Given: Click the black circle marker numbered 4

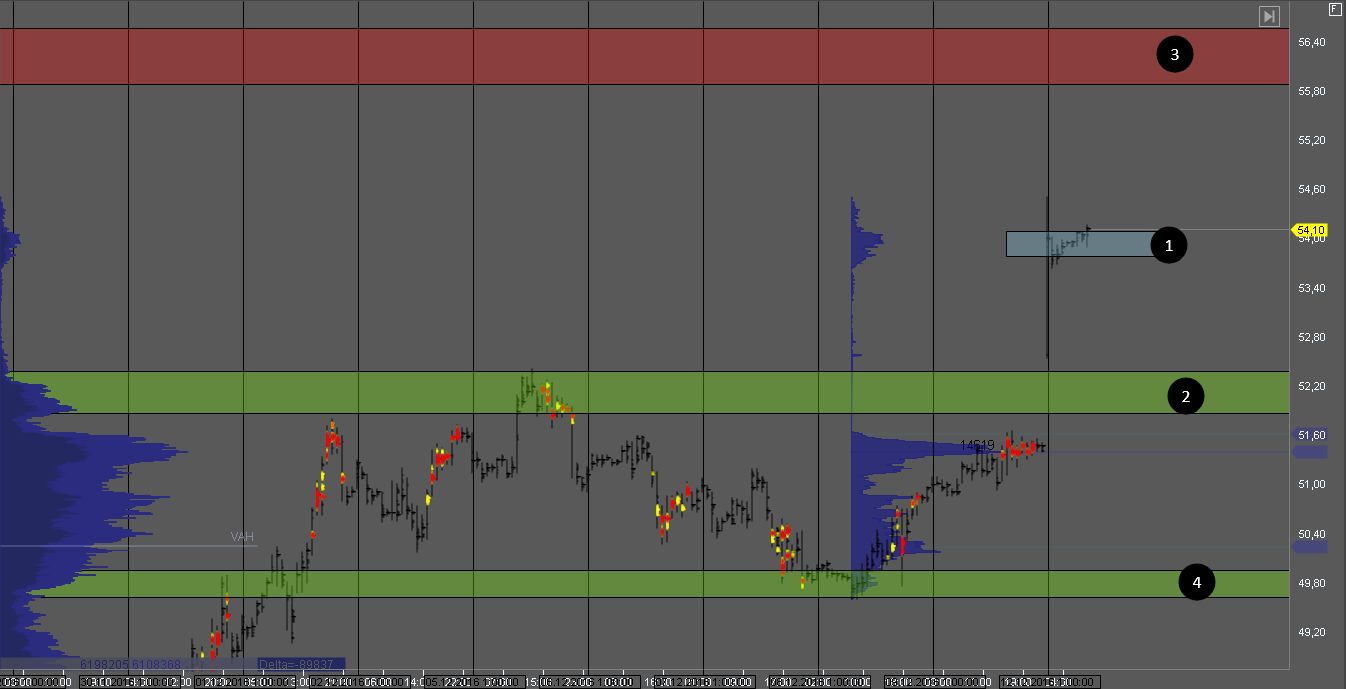Looking at the screenshot, I should click(1196, 582).
